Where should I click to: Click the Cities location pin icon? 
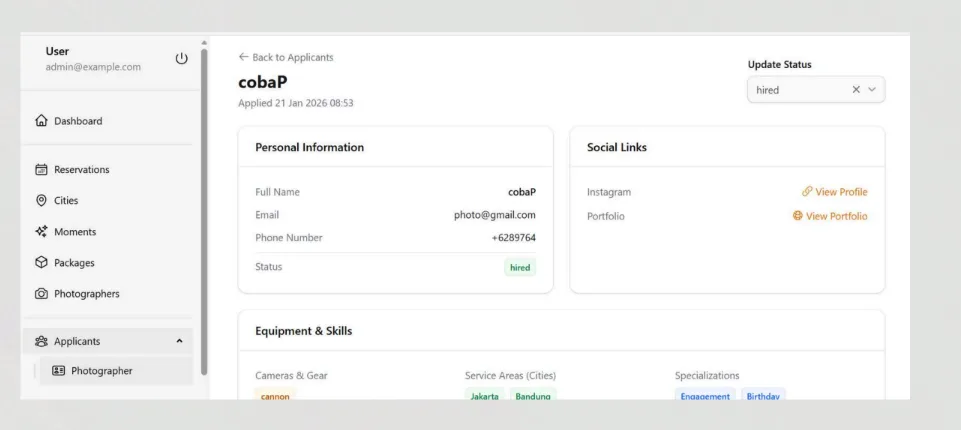point(41,200)
